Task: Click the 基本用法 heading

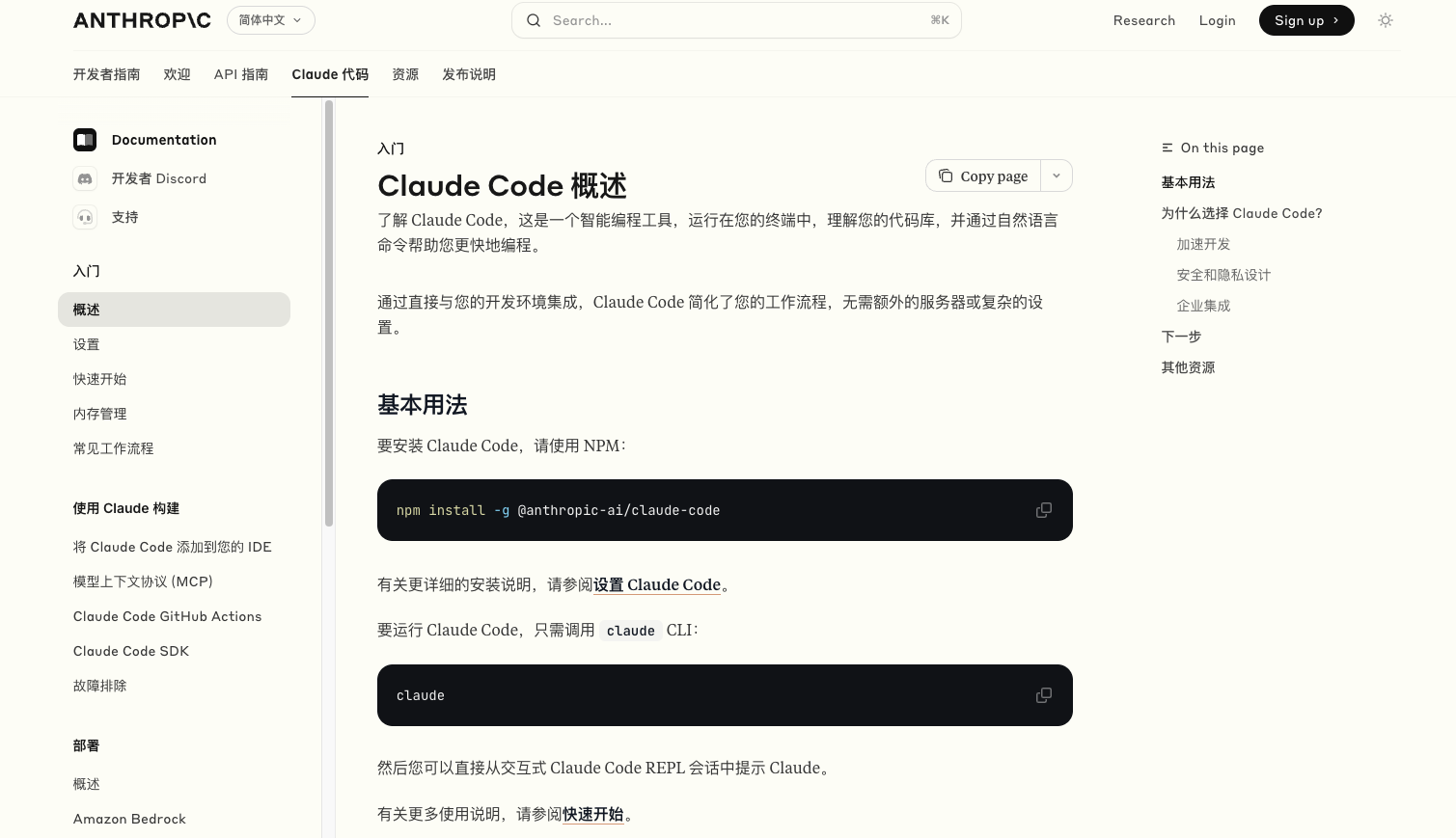Action: click(x=423, y=405)
